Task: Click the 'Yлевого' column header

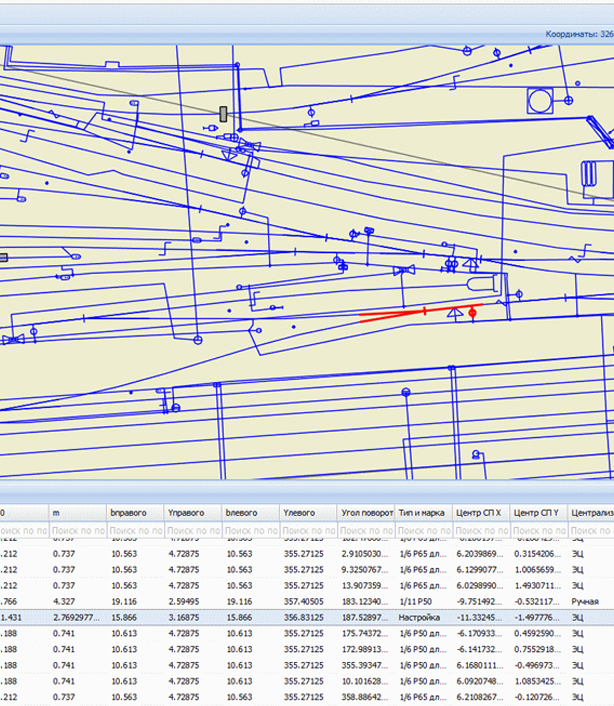Action: click(308, 512)
